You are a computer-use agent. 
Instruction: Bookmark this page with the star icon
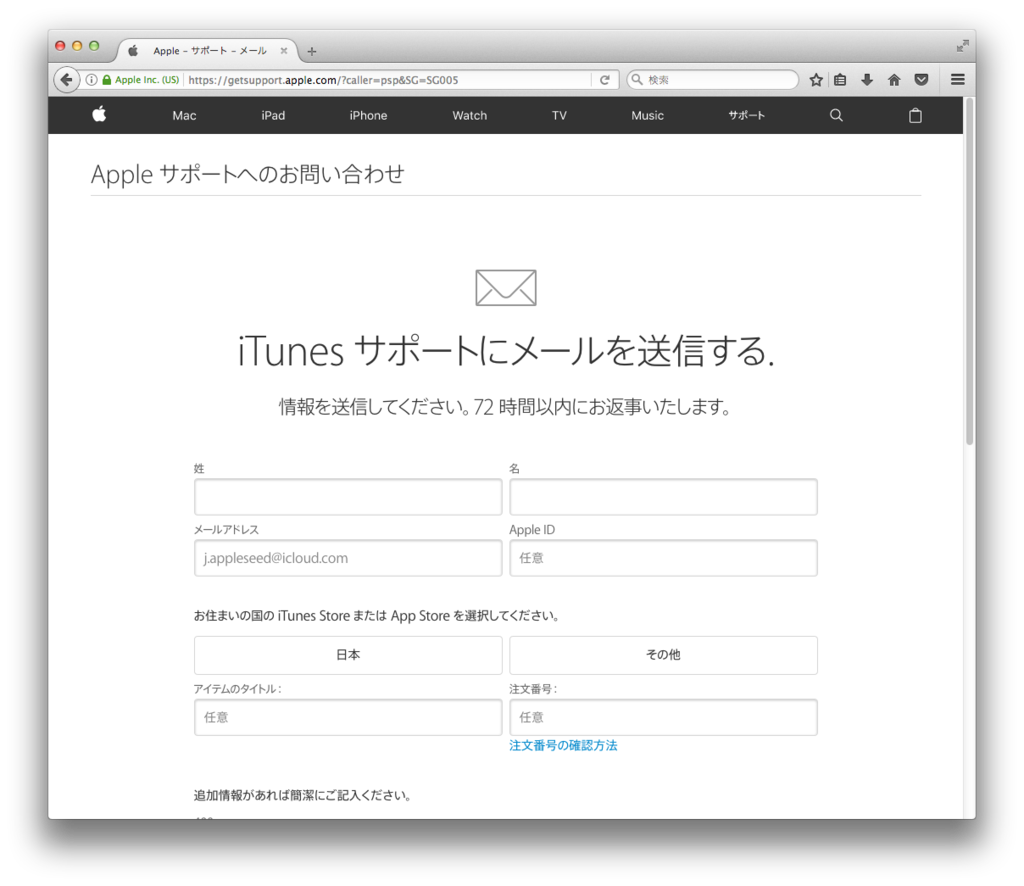816,80
